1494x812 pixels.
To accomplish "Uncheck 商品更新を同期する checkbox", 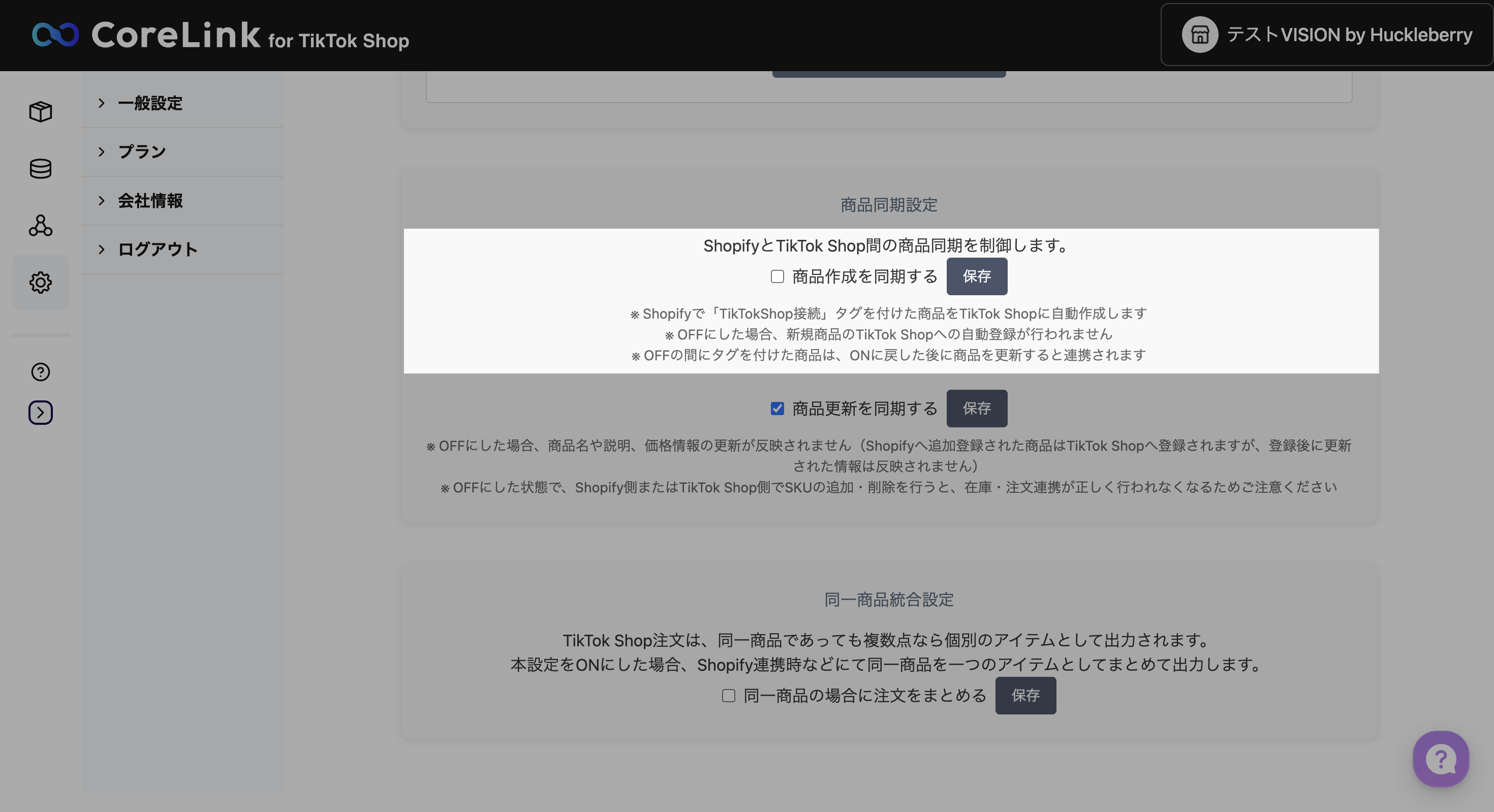I will click(x=777, y=409).
